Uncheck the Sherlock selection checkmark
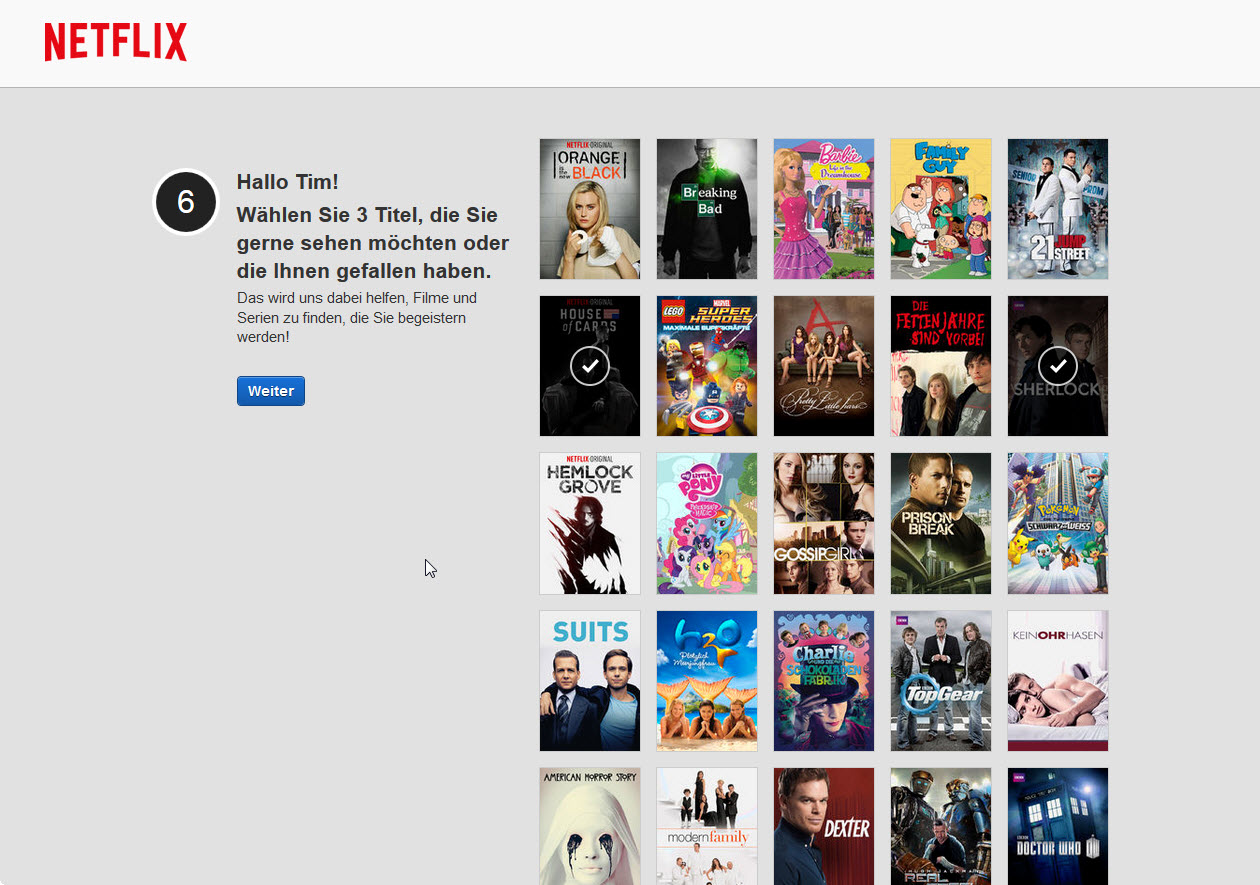 1057,365
